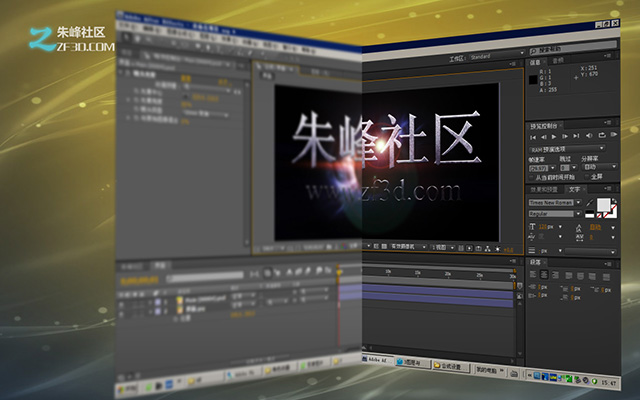The height and width of the screenshot is (400, 640).
Task: Align paragraph text left
Action: click(533, 275)
